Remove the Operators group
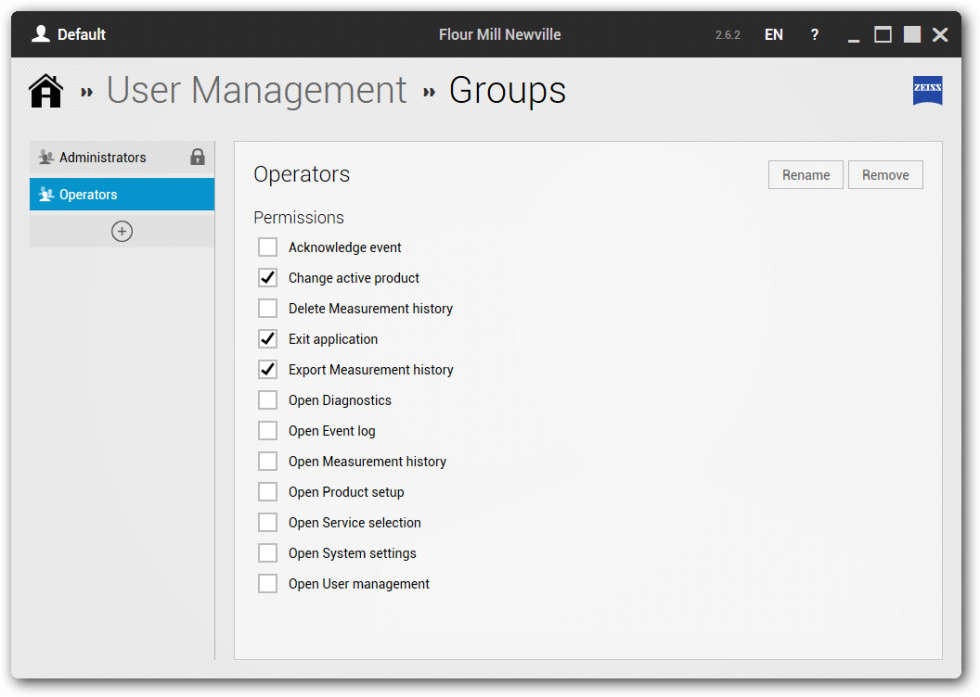This screenshot has width=980, height=697. coord(885,175)
